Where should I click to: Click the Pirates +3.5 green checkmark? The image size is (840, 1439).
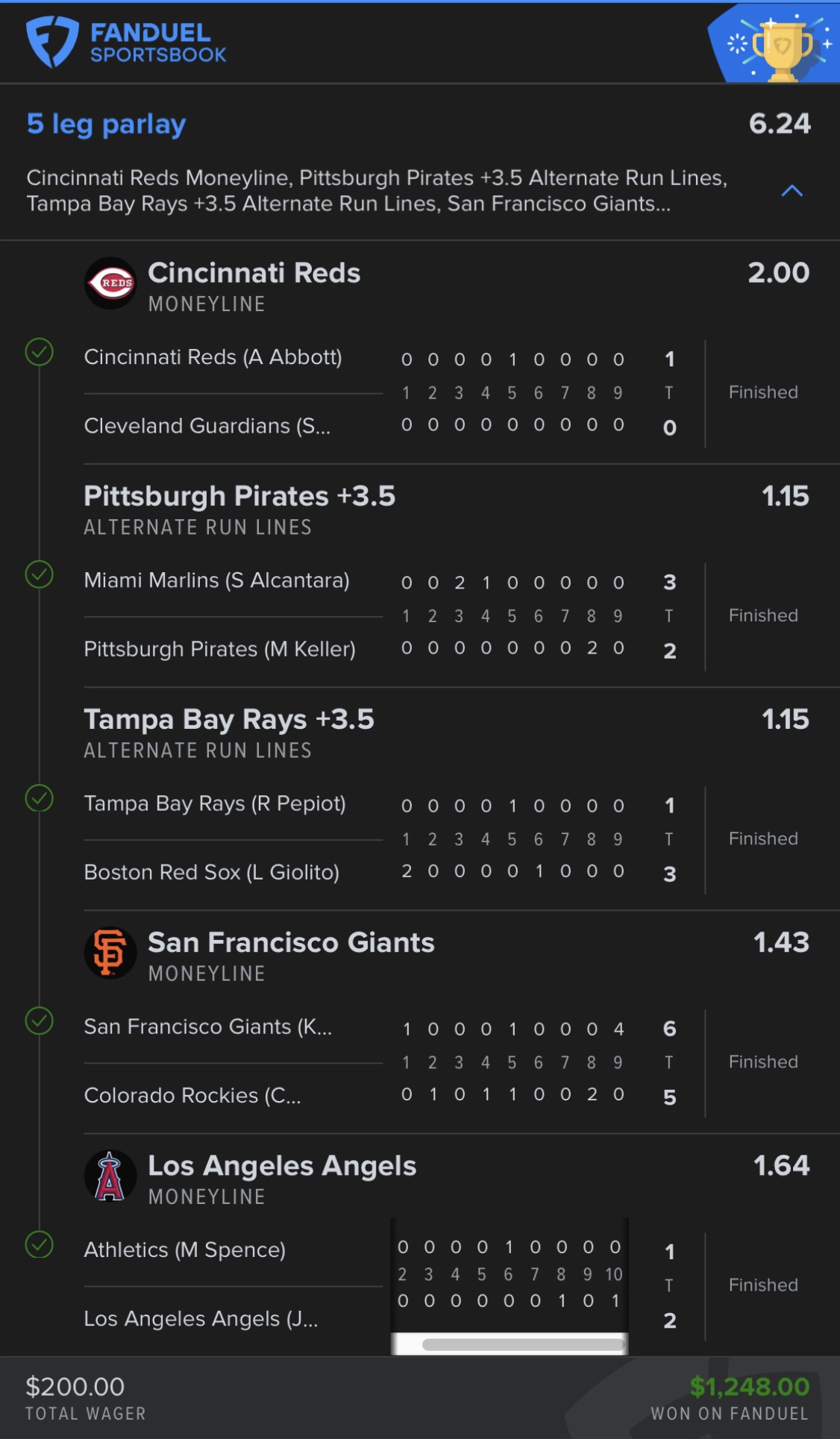[x=40, y=574]
